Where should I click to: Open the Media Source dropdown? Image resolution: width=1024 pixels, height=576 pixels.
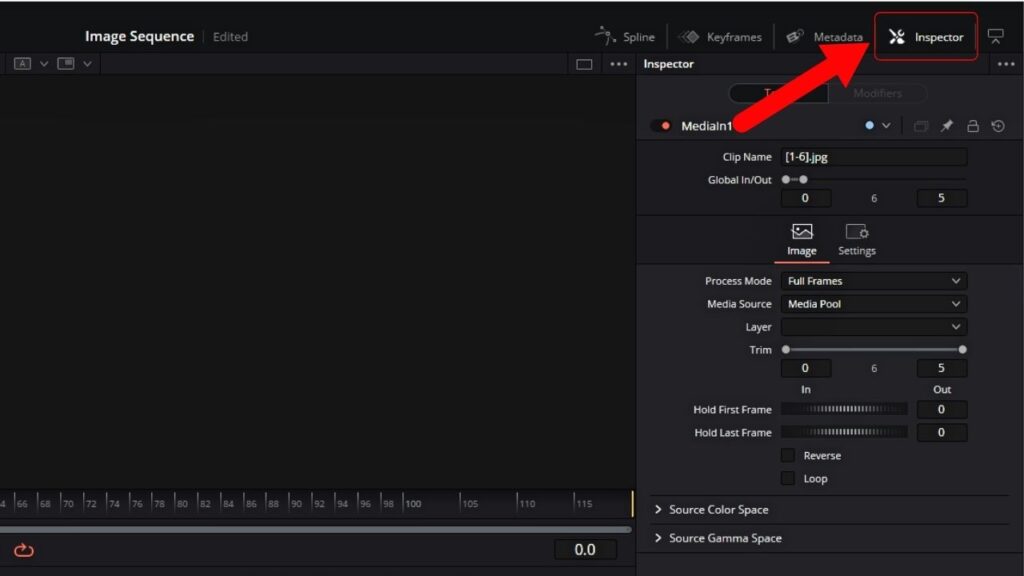873,304
